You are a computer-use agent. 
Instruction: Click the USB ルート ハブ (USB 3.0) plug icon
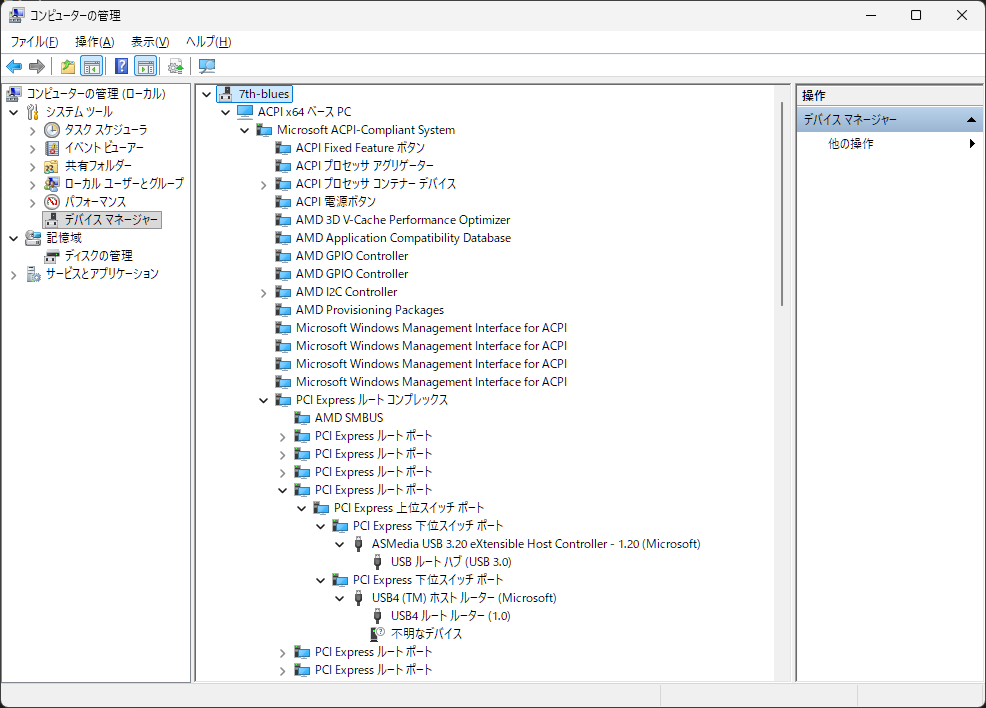pyautogui.click(x=377, y=561)
